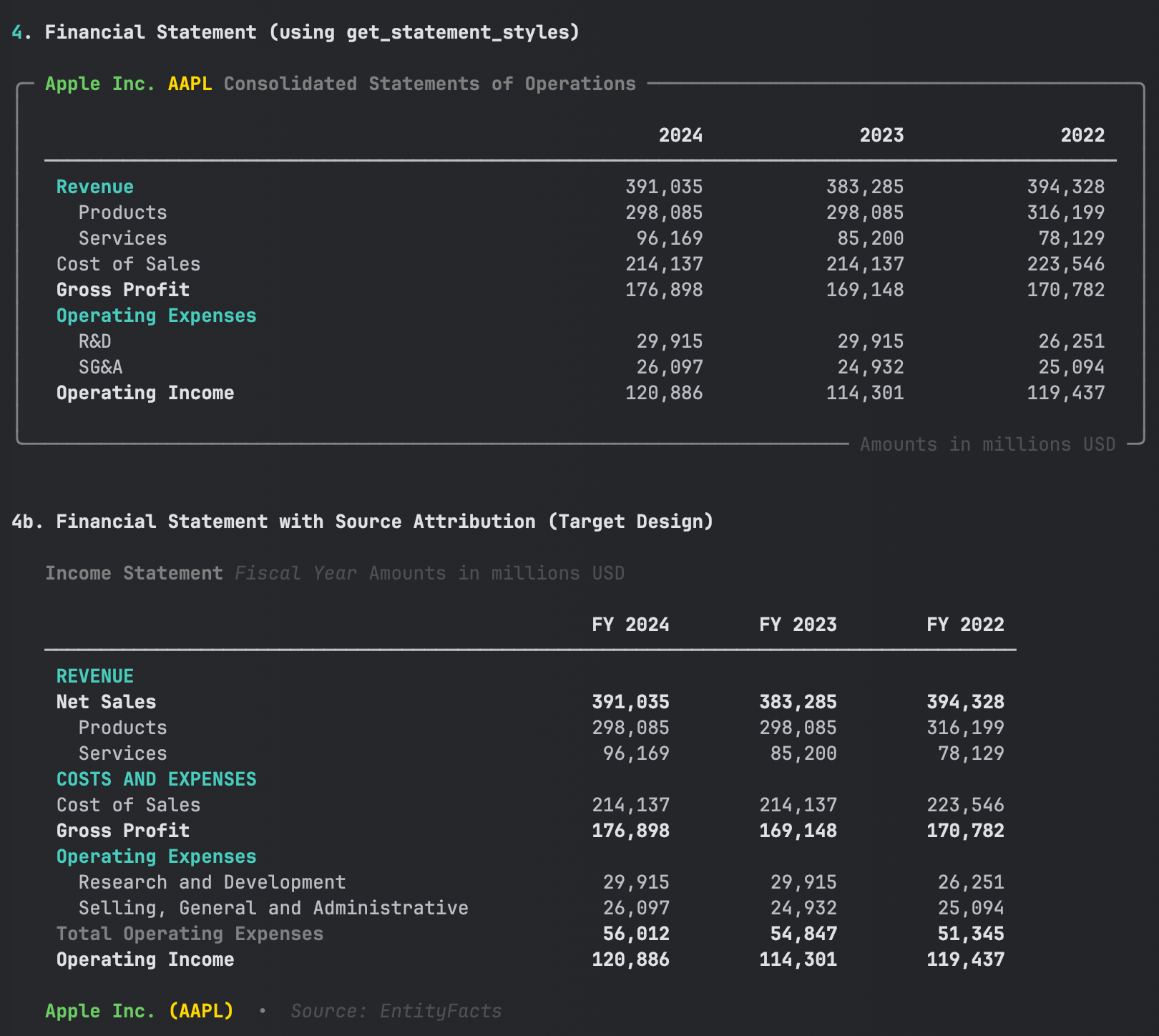The width and height of the screenshot is (1159, 1036).
Task: Select the 'Fiscal Year' italic subtitle
Action: pos(295,573)
